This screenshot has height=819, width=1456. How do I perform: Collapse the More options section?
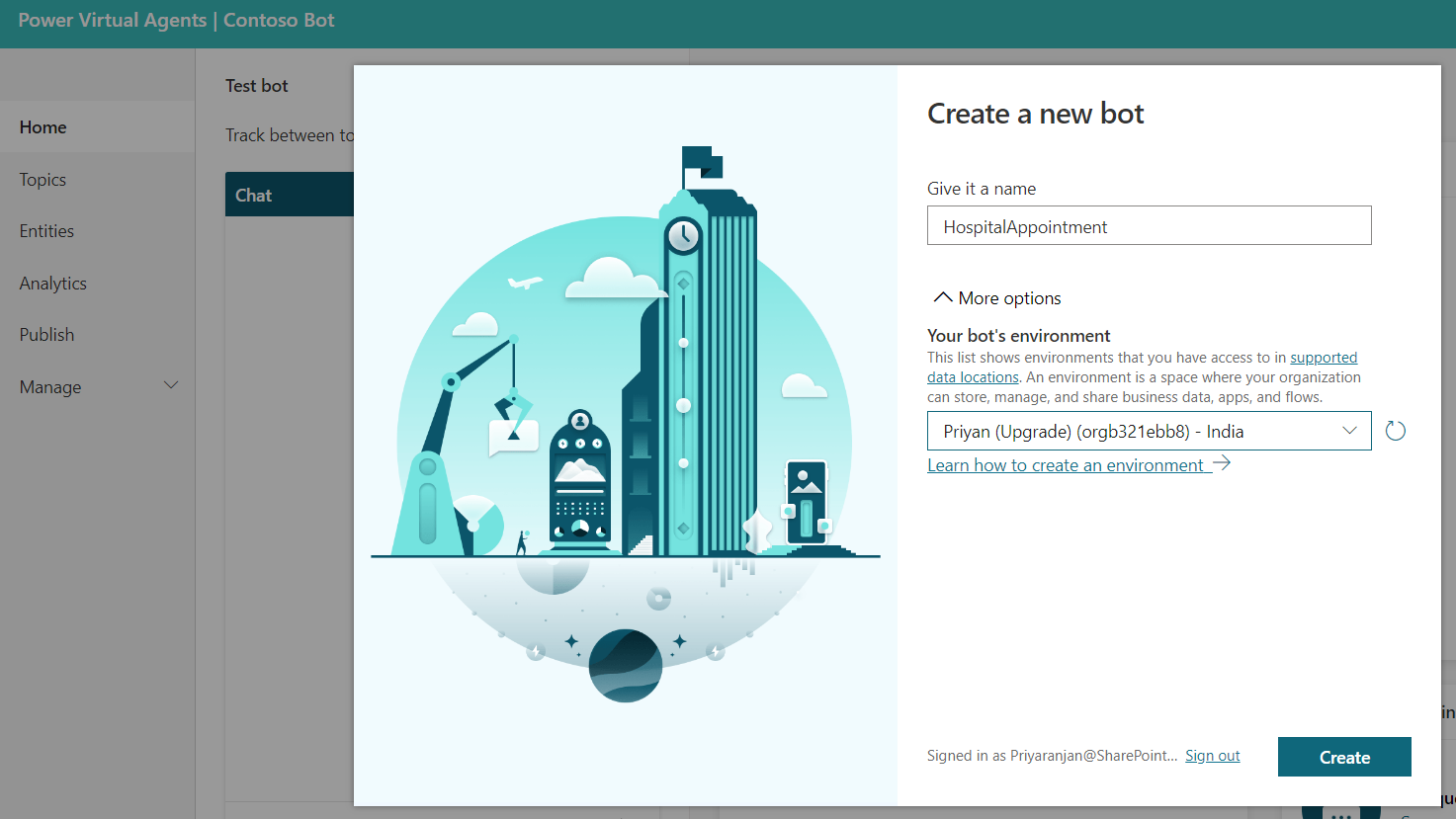coord(996,297)
